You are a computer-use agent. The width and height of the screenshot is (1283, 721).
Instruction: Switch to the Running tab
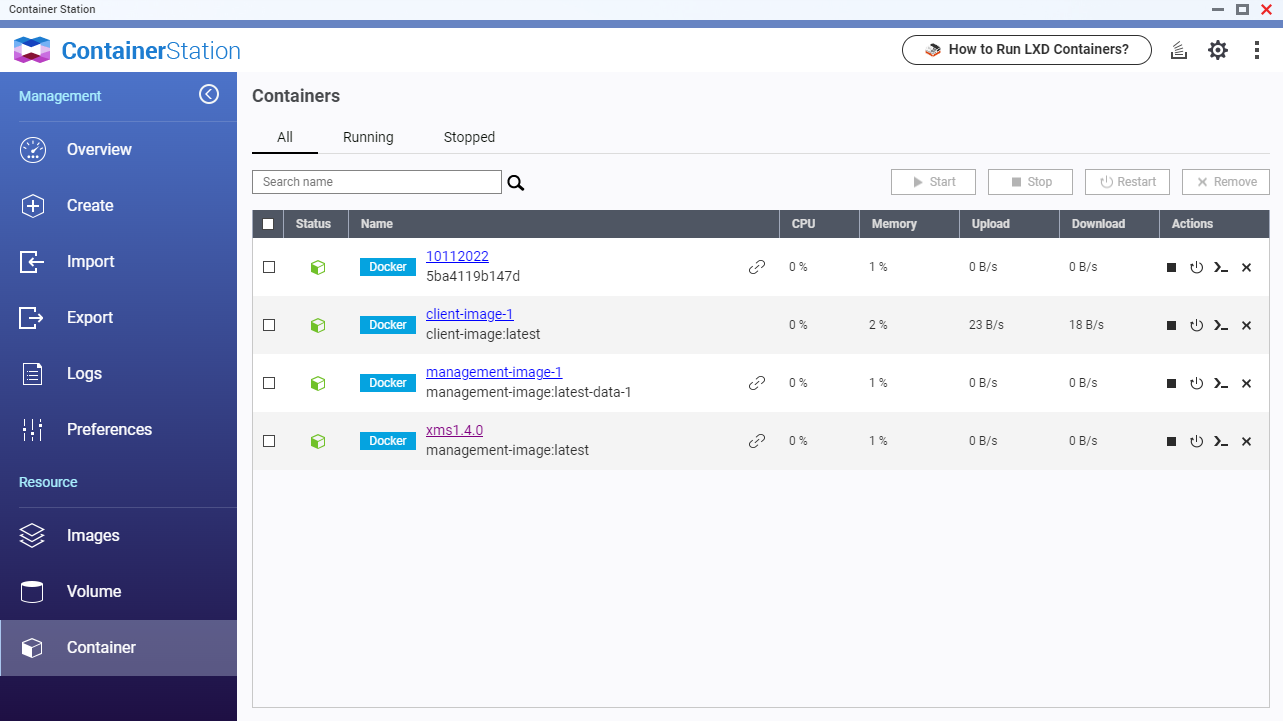click(368, 137)
